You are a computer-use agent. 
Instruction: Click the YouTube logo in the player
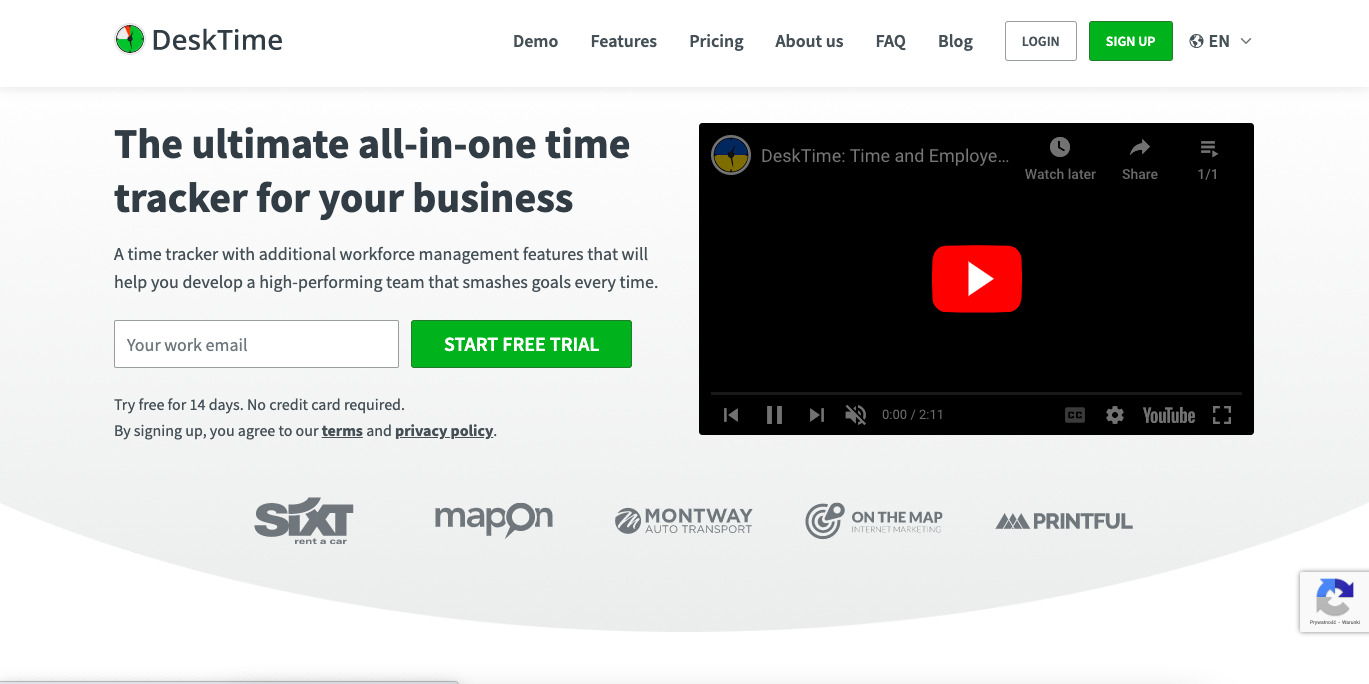point(1169,415)
